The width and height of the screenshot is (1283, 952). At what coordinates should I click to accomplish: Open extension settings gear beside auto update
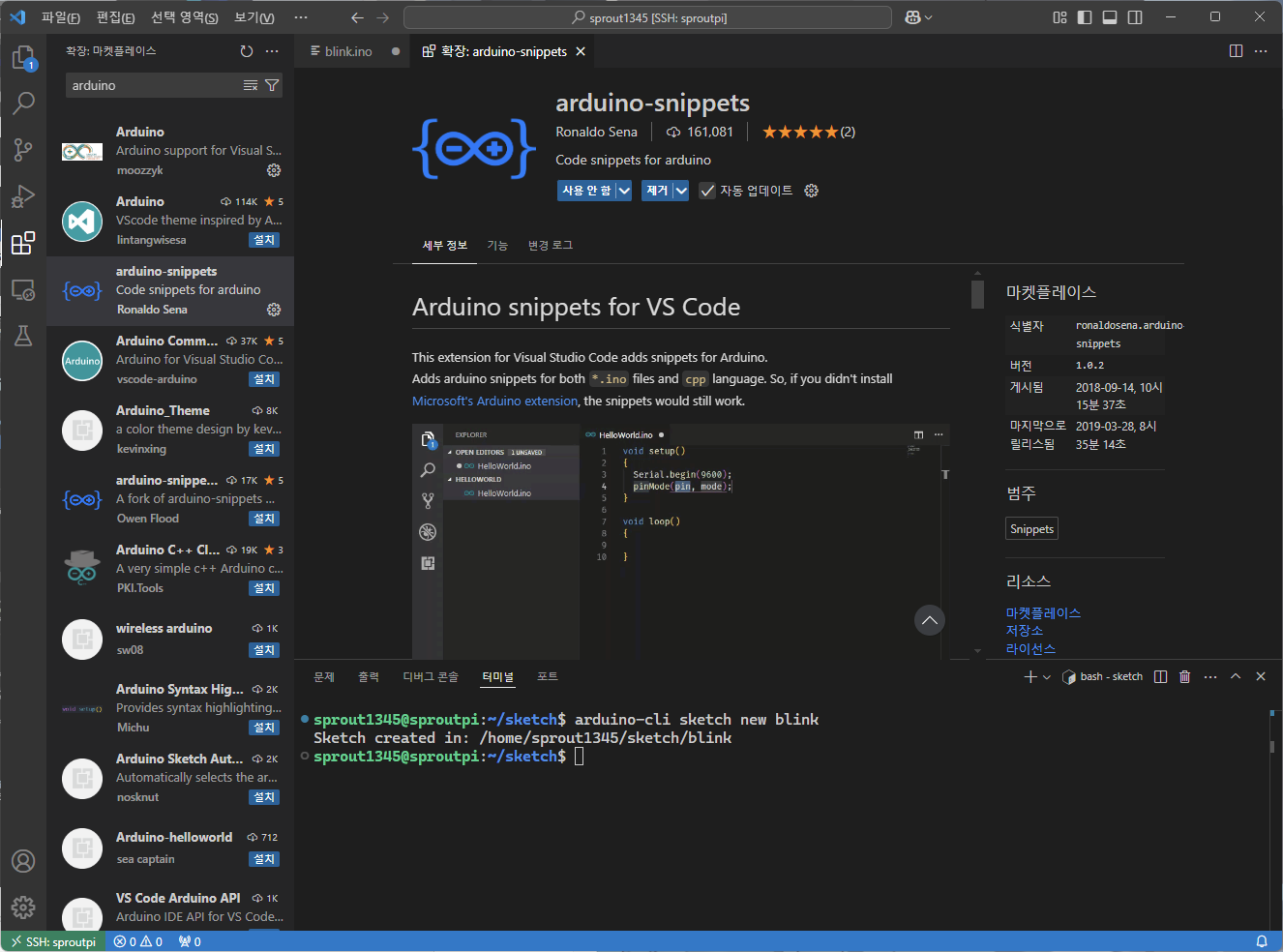pos(812,191)
